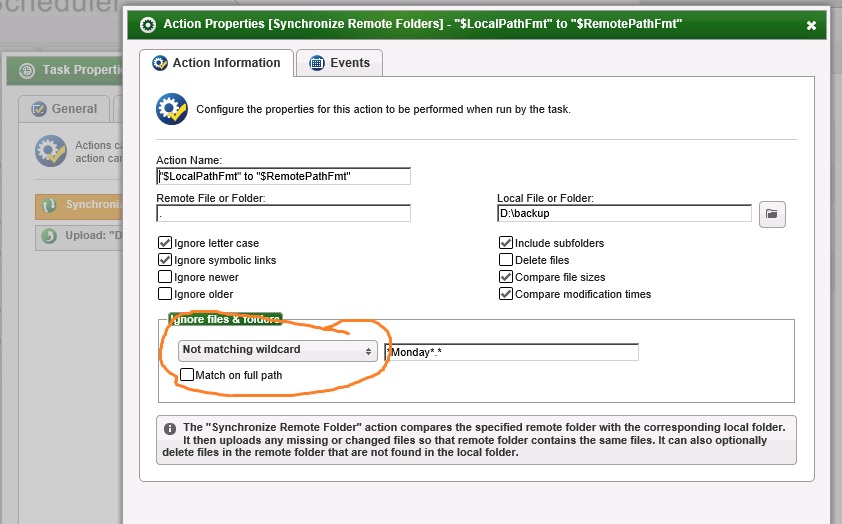Click the Remote File or Folder field

pyautogui.click(x=284, y=213)
